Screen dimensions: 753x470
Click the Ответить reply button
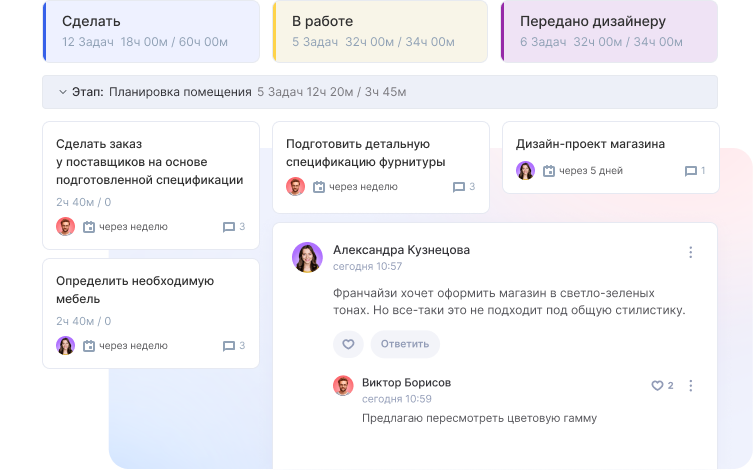(x=405, y=344)
